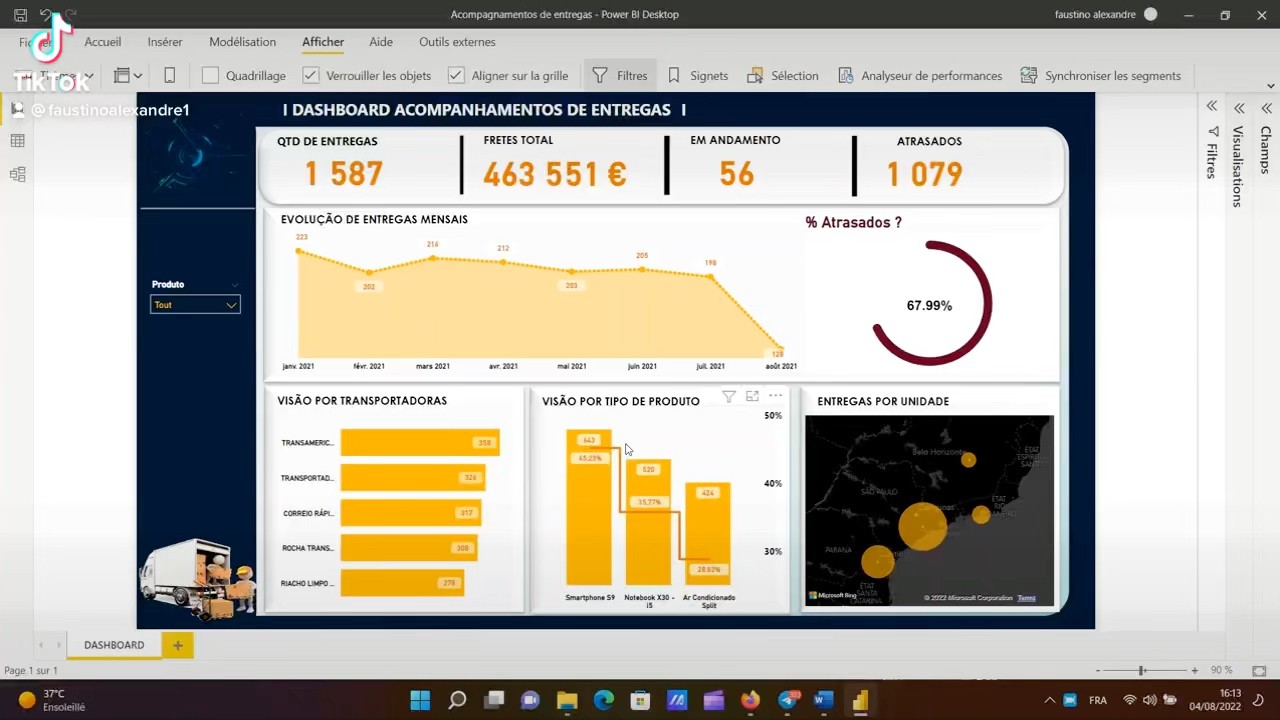Enable the Quadrillage checkbox
The image size is (1280, 720).
coord(210,76)
